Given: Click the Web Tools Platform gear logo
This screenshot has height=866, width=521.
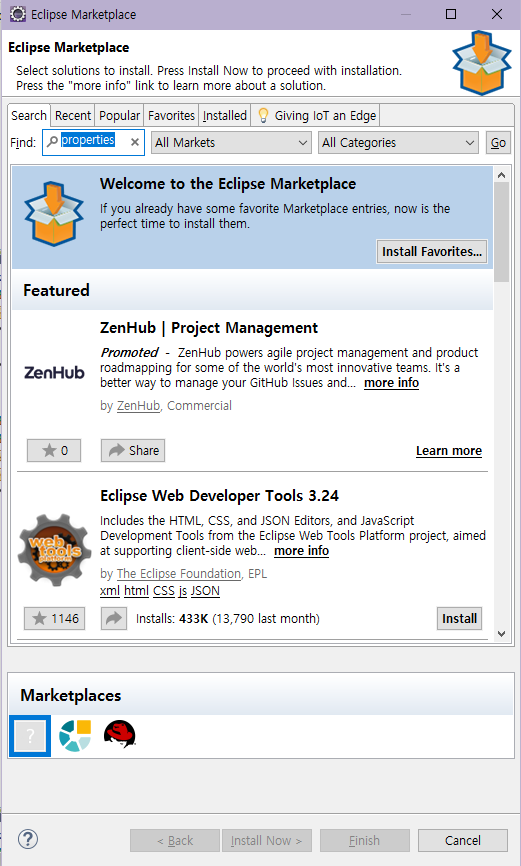Looking at the screenshot, I should point(54,550).
